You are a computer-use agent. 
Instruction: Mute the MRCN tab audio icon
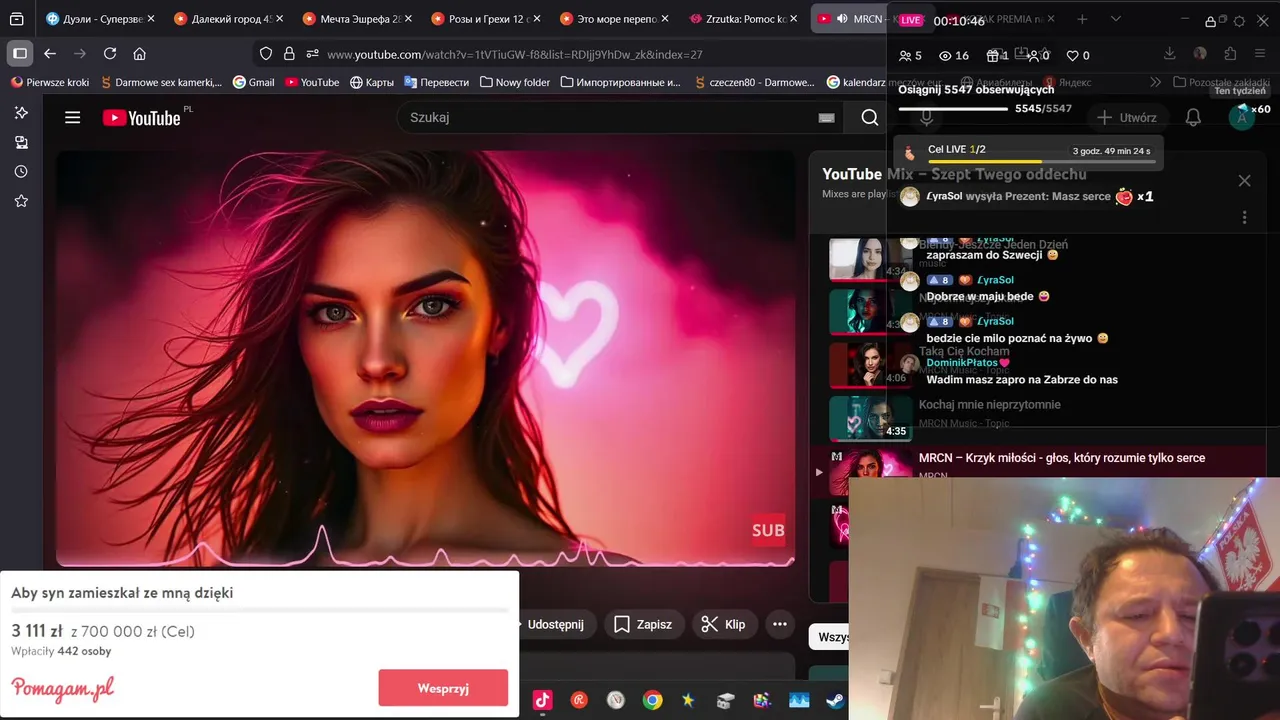pos(842,19)
